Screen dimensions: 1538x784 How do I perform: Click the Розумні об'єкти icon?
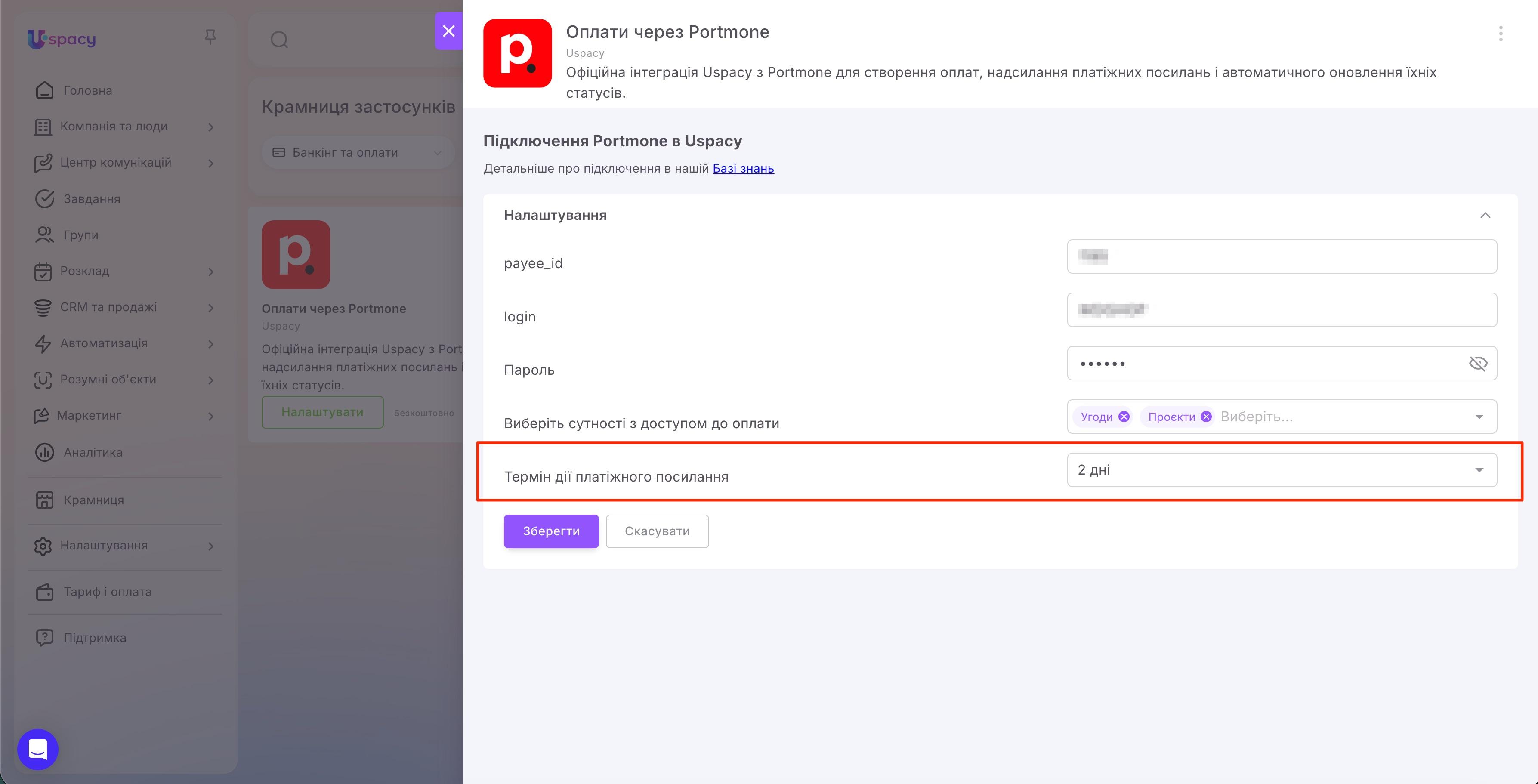coord(43,380)
